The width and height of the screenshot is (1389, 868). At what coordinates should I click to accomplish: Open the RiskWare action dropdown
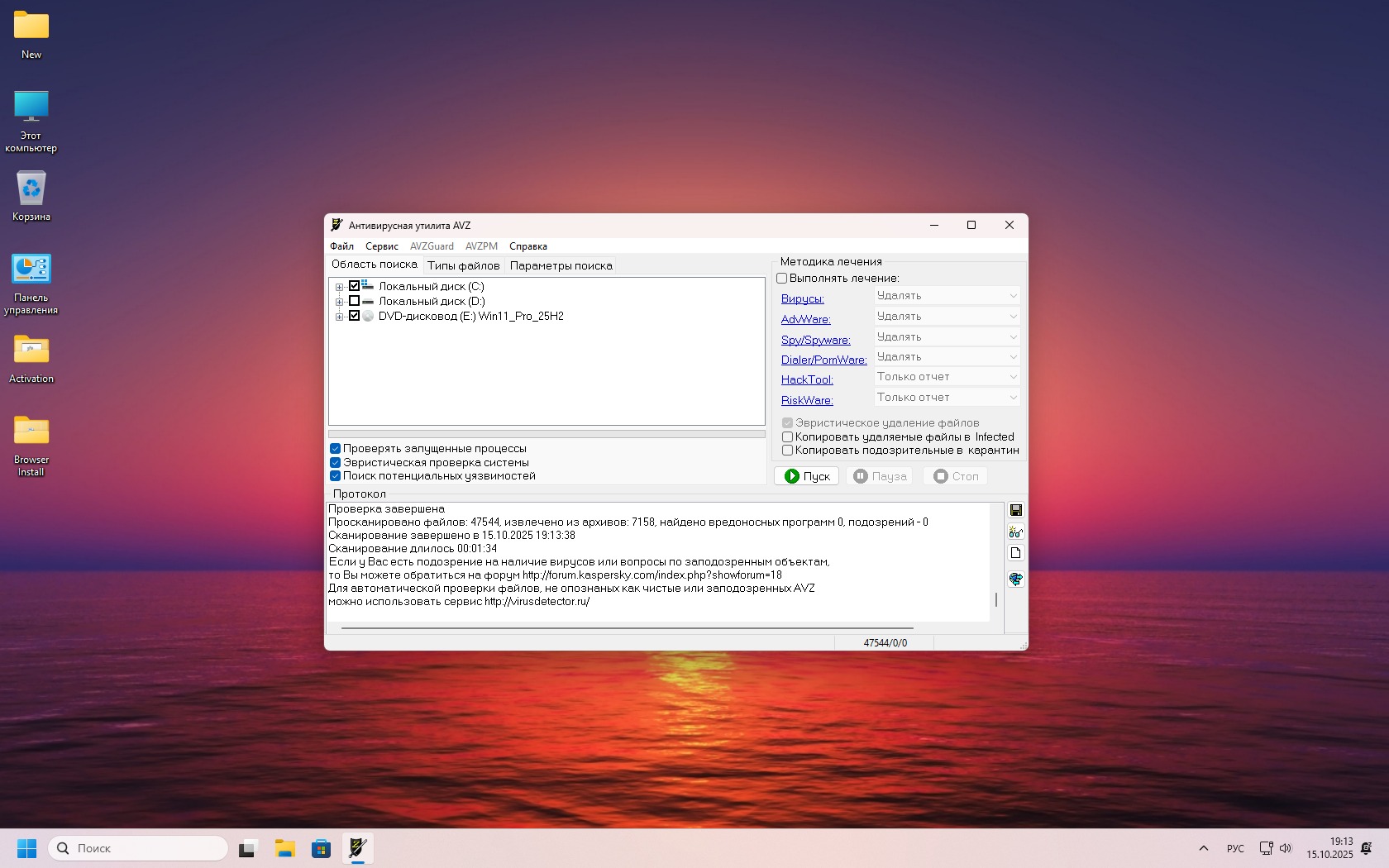[947, 398]
